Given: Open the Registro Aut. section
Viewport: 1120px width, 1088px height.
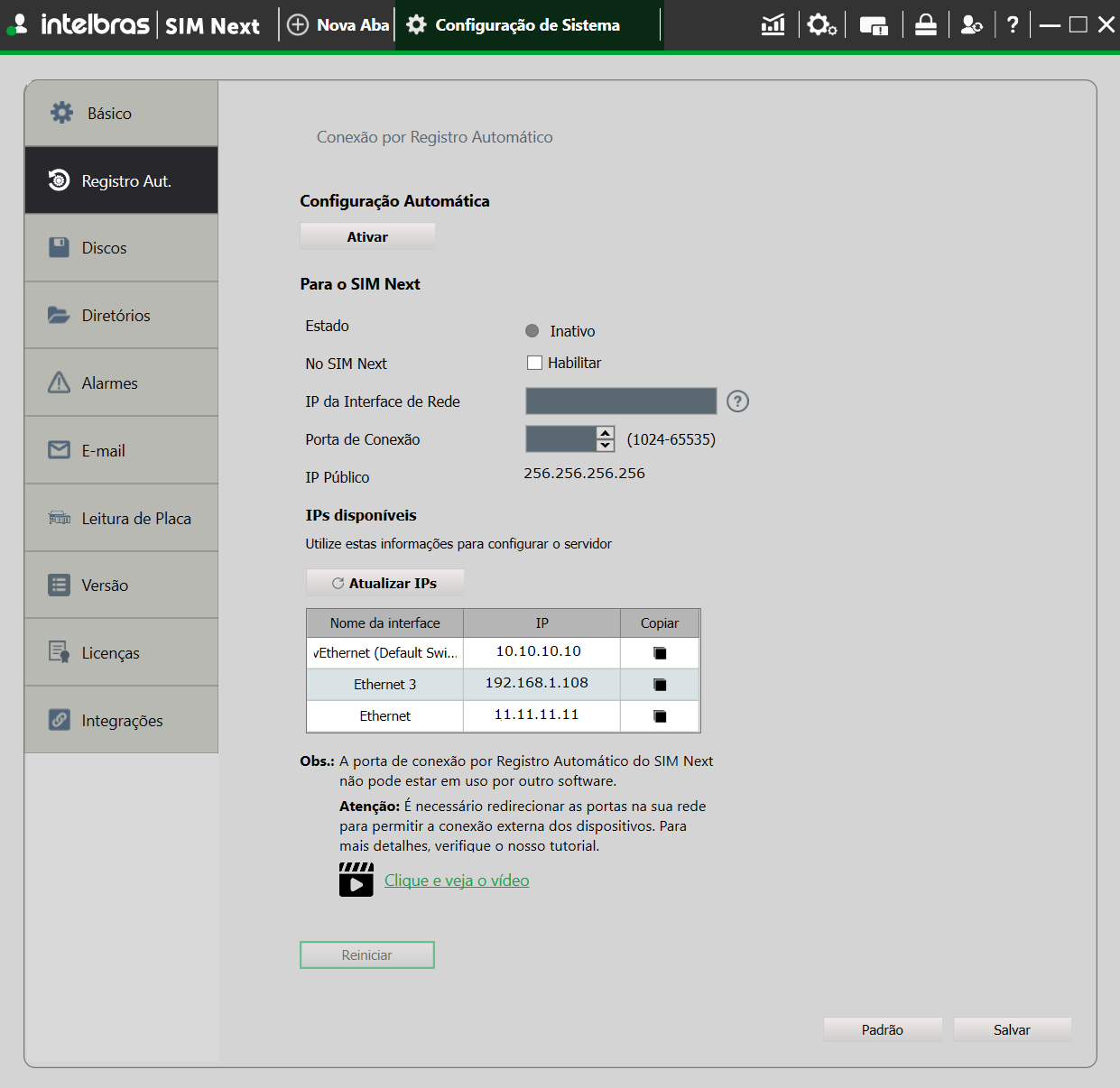Looking at the screenshot, I should (x=121, y=180).
